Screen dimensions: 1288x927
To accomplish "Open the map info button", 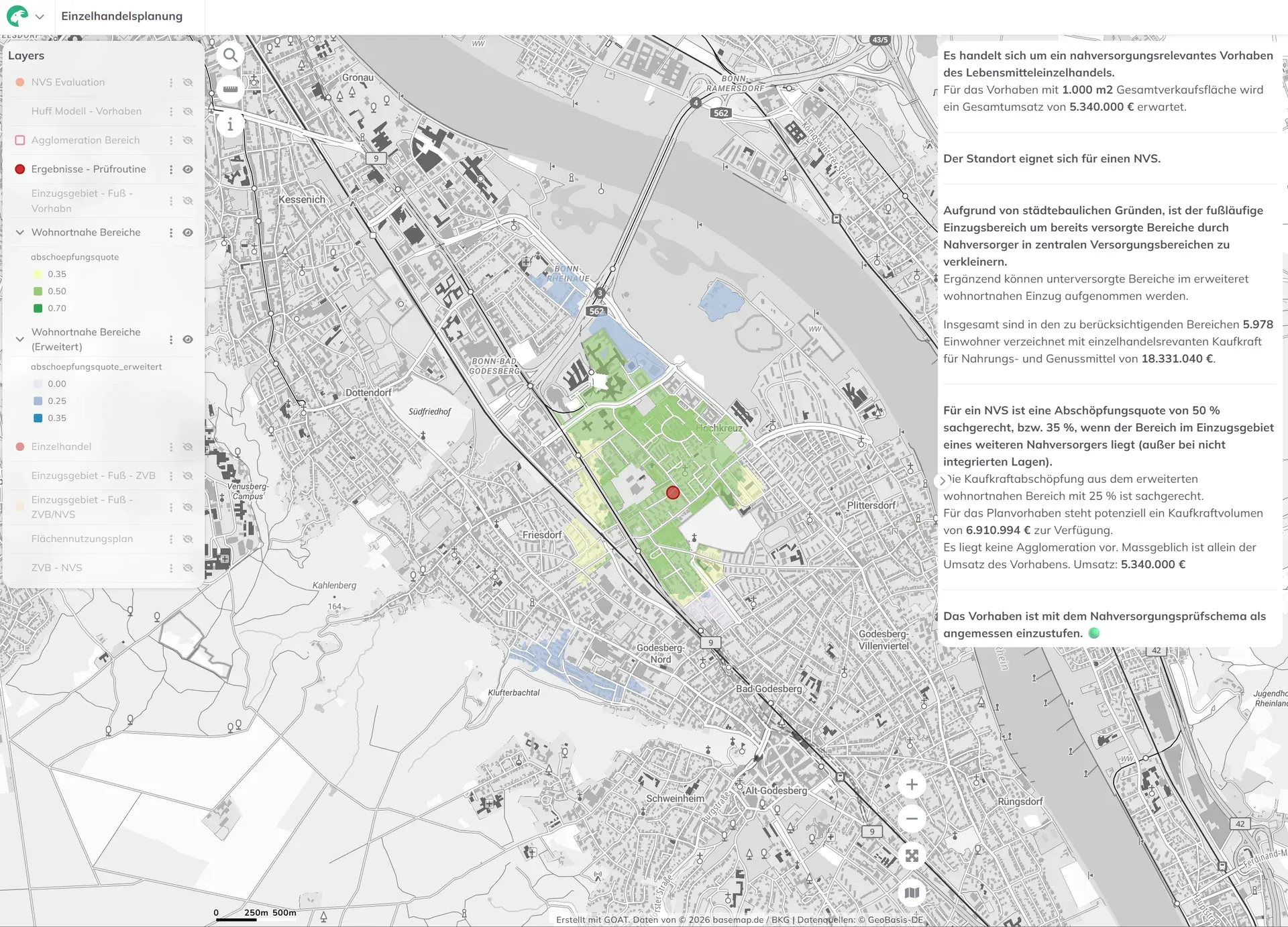I will (x=230, y=124).
